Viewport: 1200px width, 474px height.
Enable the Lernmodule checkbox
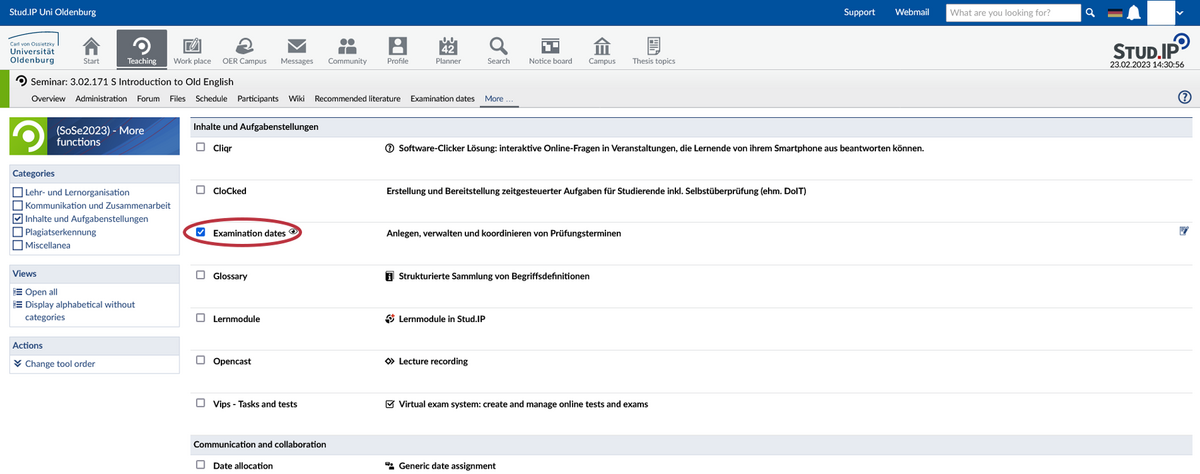201,318
